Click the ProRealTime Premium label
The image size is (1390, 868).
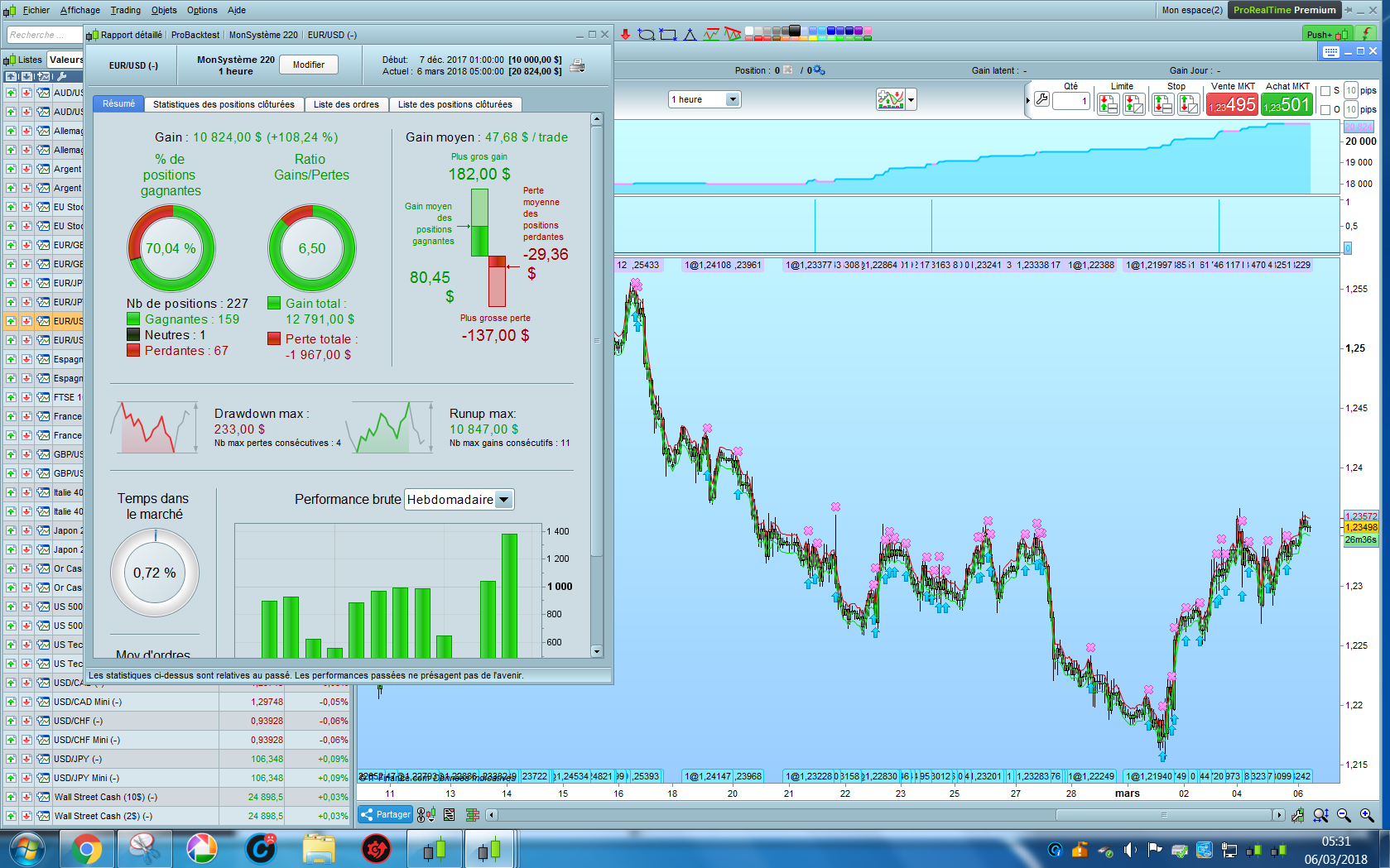1285,10
